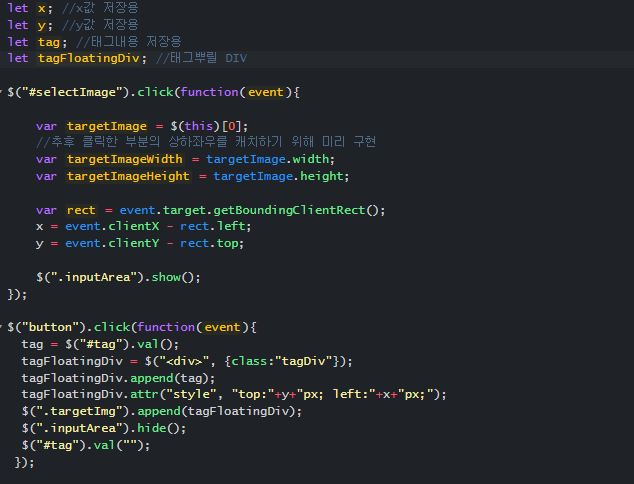Click the 'val()' call in the tag assignment
Image resolution: width=634 pixels, height=484 pixels.
[155, 344]
